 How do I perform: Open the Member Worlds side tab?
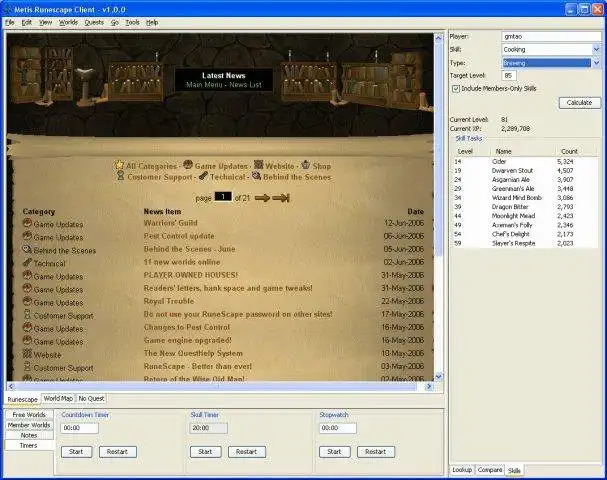click(x=29, y=425)
